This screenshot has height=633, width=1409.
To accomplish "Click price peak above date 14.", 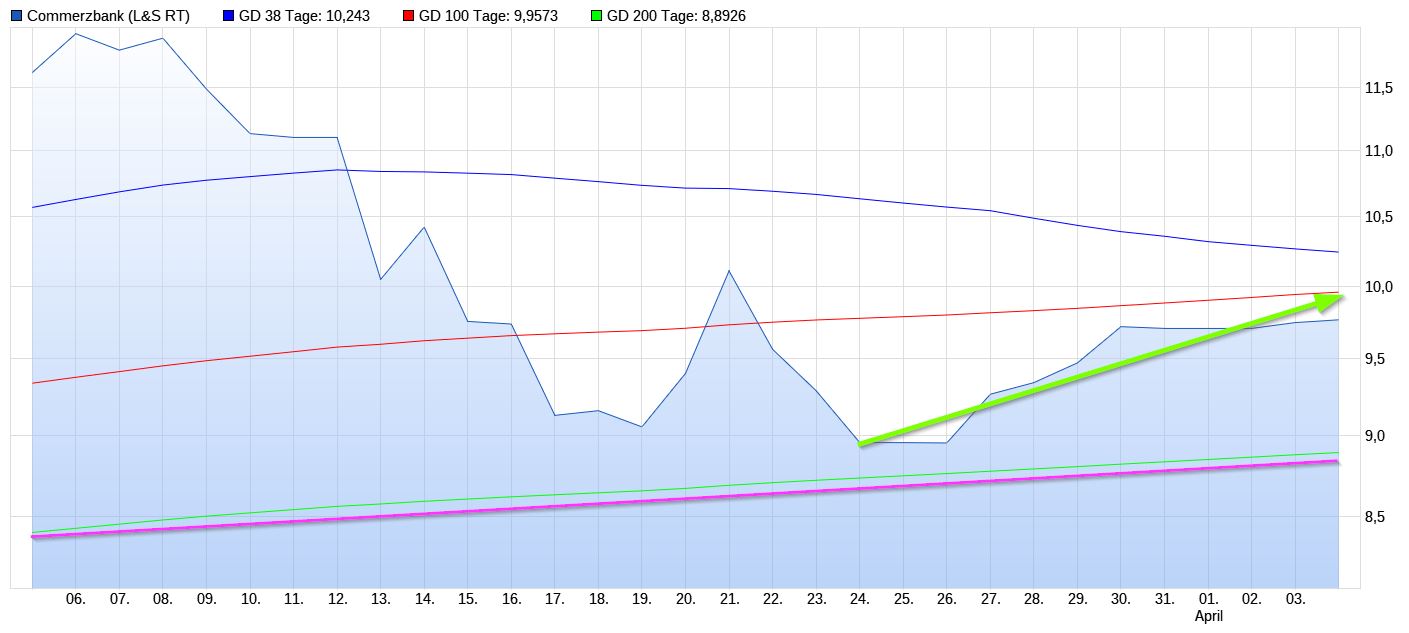I will coord(425,227).
